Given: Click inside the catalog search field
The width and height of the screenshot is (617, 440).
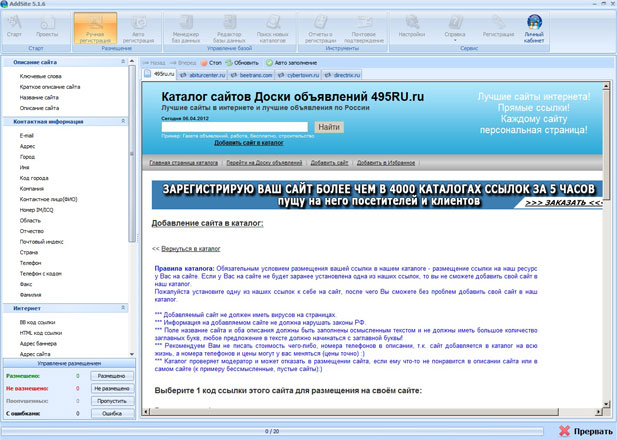Looking at the screenshot, I should tap(235, 127).
